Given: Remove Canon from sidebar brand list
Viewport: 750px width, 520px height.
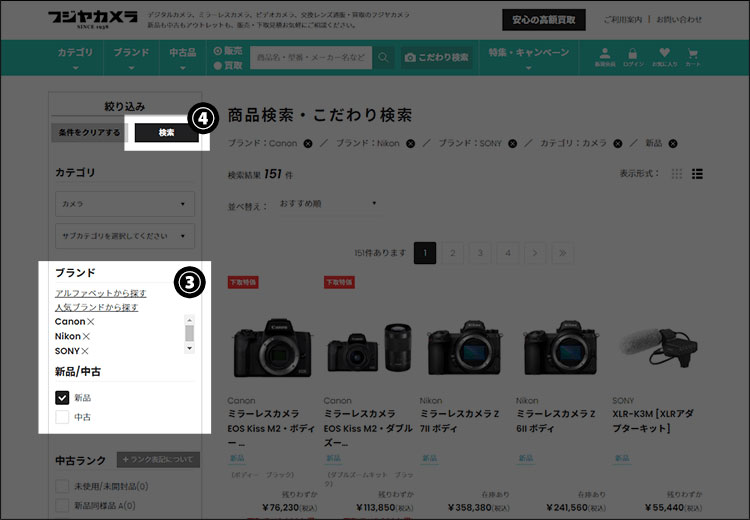Looking at the screenshot, I should 90,322.
